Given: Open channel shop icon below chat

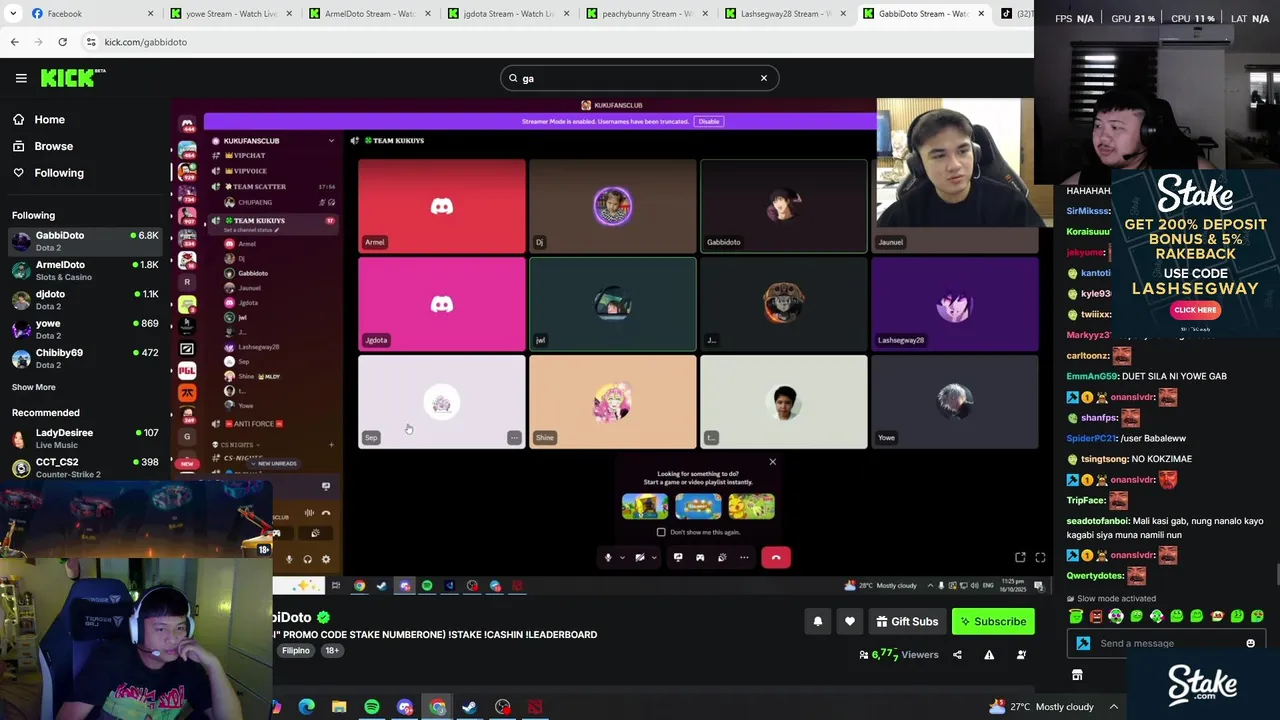Looking at the screenshot, I should (1077, 675).
